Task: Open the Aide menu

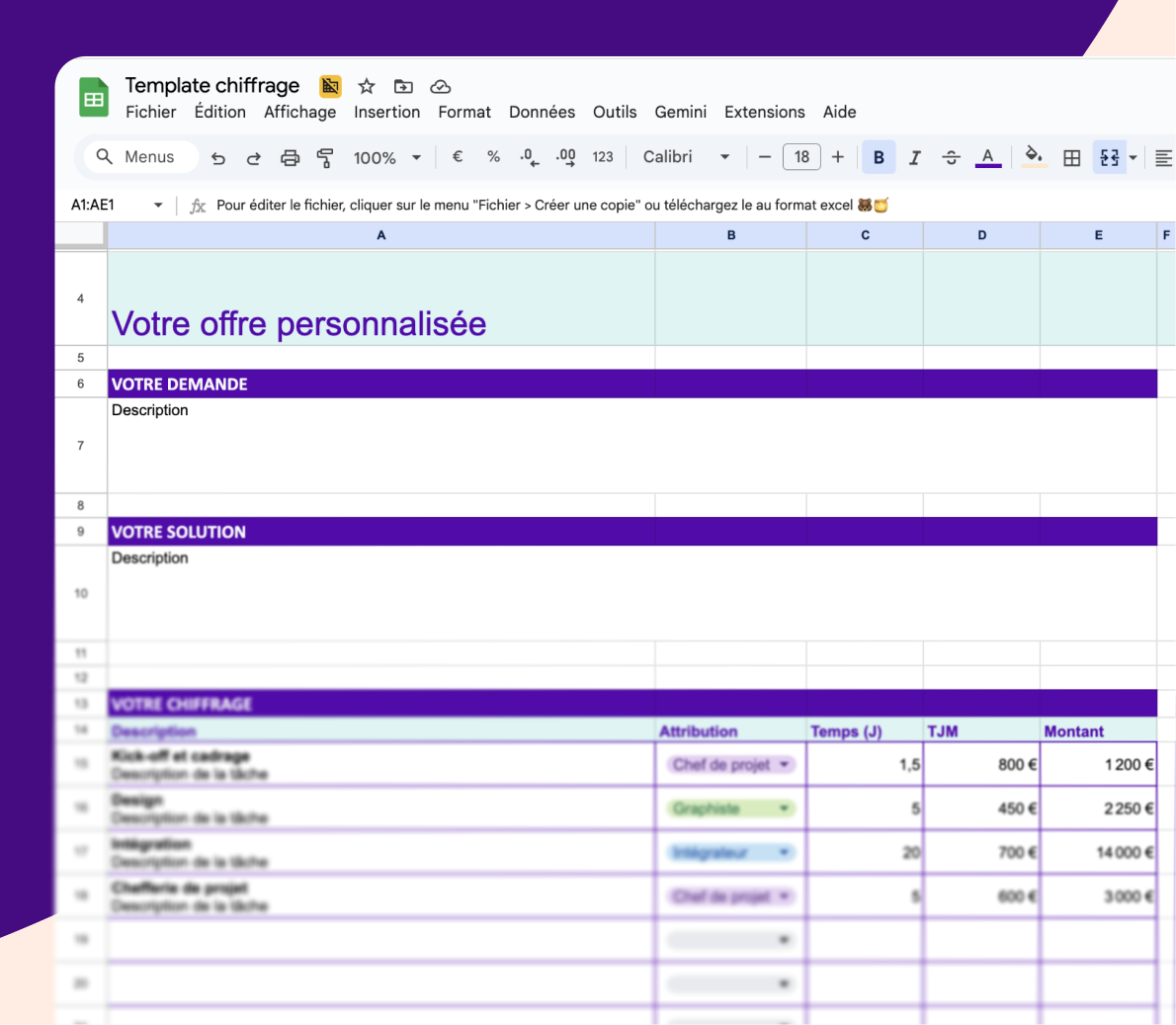Action: (839, 112)
